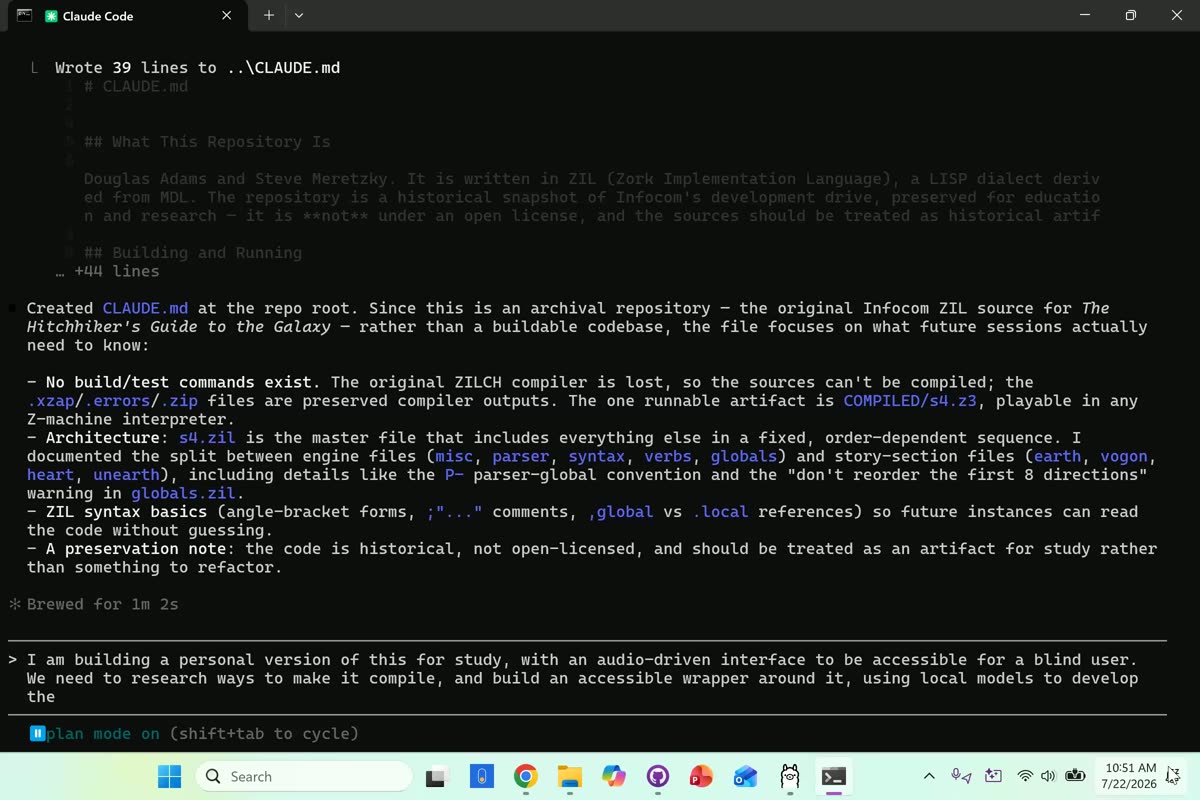Click the Claude icon on the tab

[52, 16]
